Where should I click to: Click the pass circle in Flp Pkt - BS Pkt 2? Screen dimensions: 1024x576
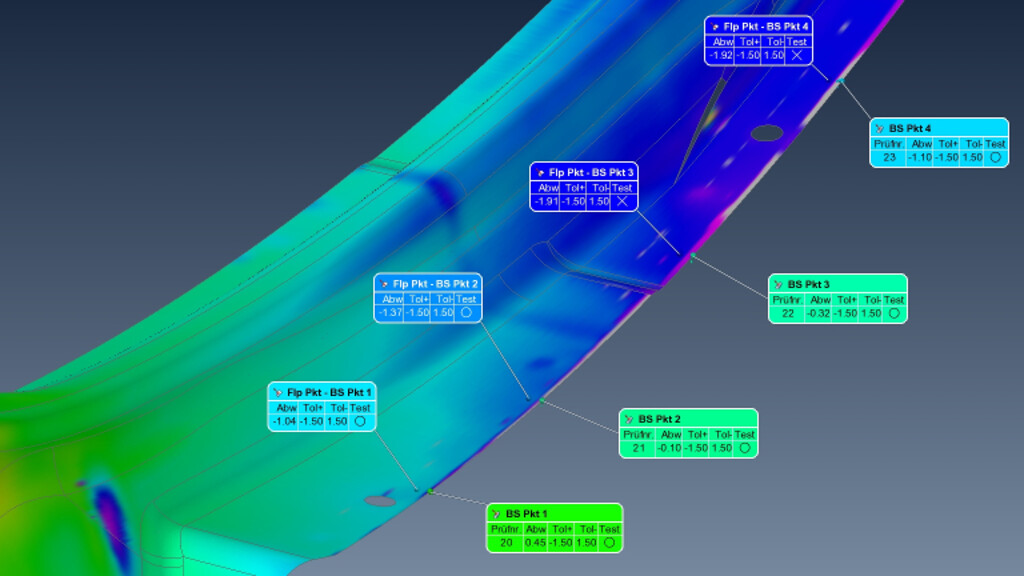click(466, 313)
